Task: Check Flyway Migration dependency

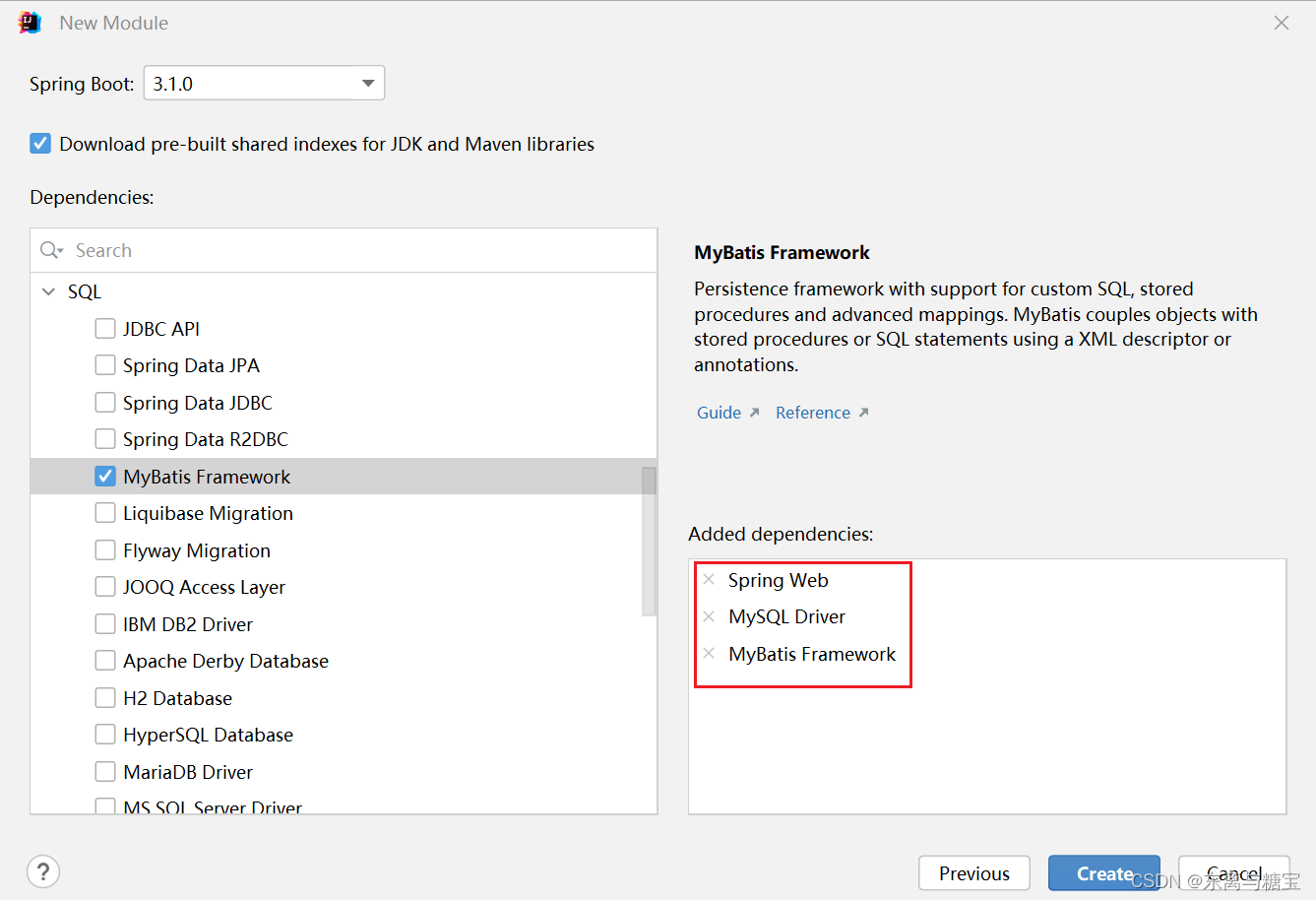Action: [105, 549]
